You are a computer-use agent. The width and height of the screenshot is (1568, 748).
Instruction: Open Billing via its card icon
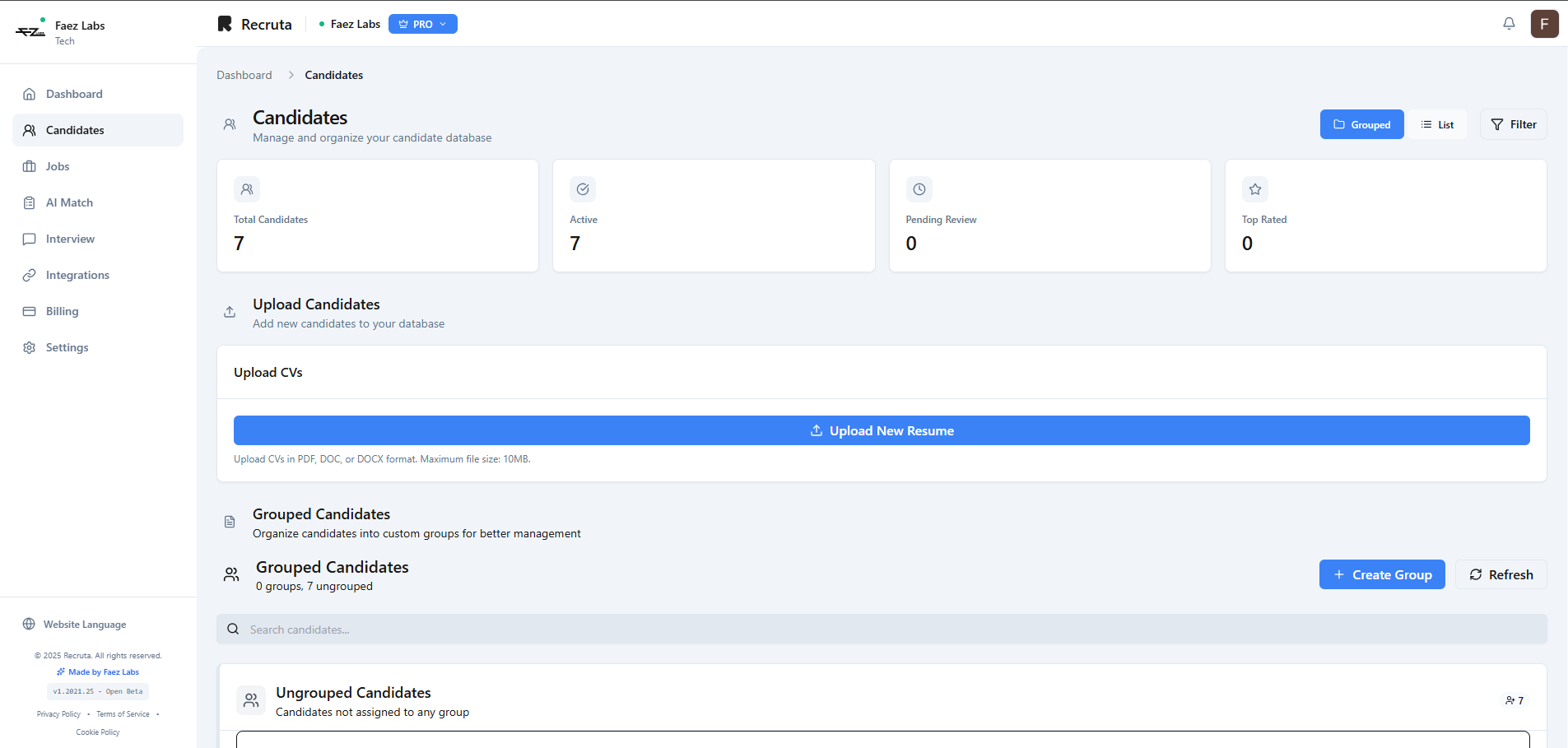[x=30, y=311]
